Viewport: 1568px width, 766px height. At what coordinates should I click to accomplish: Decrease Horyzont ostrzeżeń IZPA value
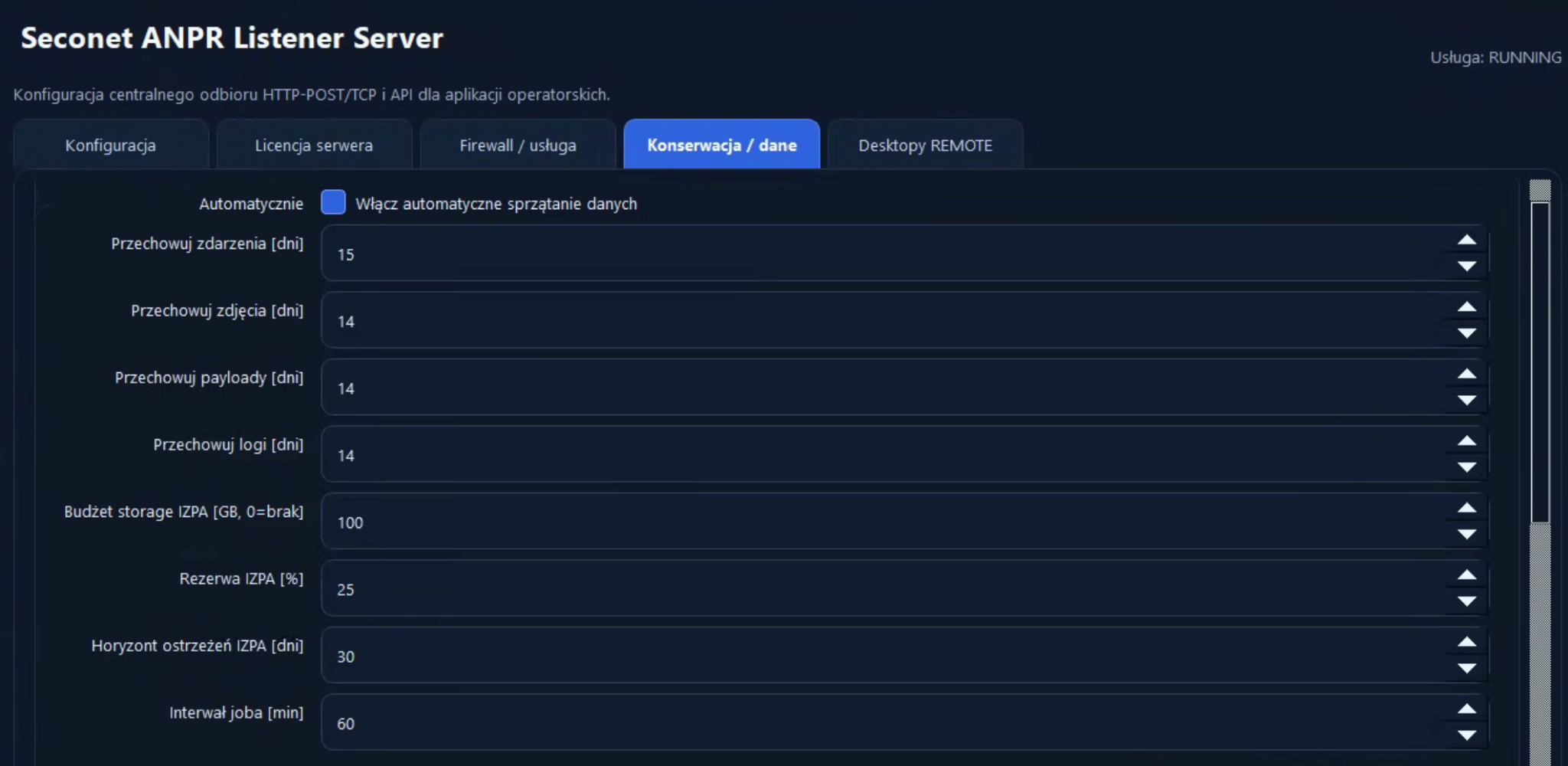pyautogui.click(x=1467, y=668)
